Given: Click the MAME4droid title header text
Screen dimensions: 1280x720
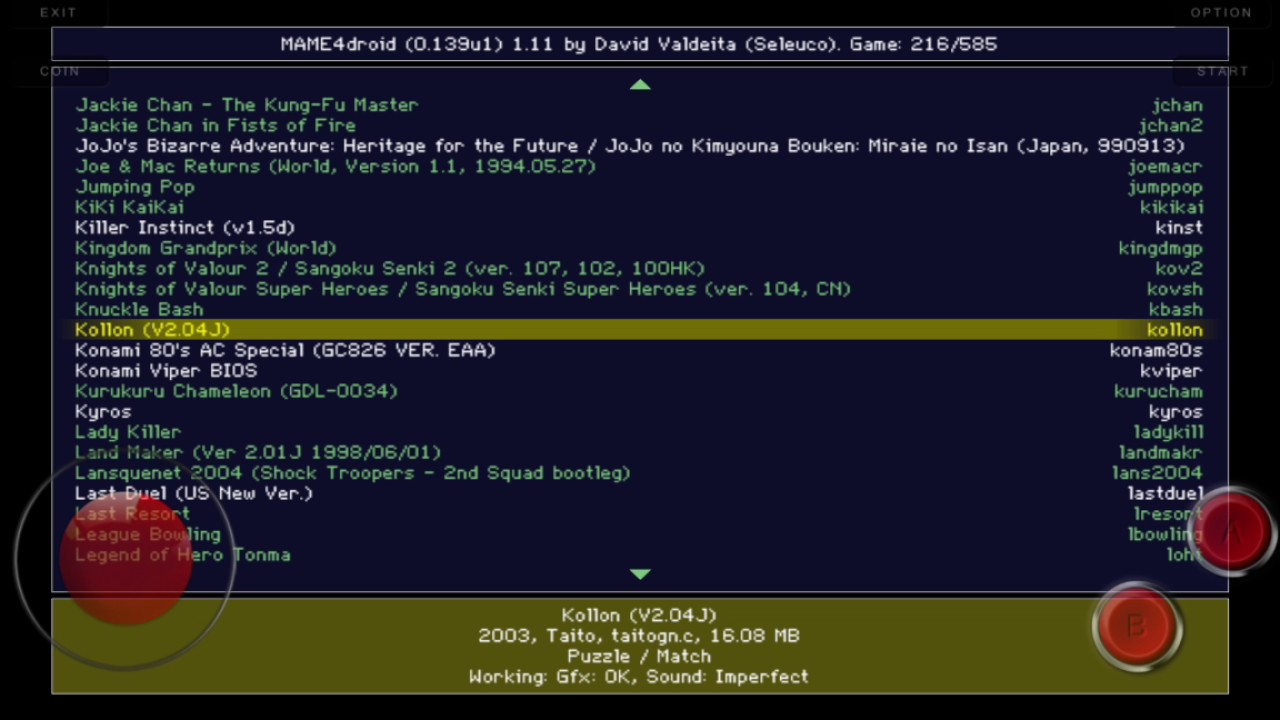Looking at the screenshot, I should pos(639,44).
